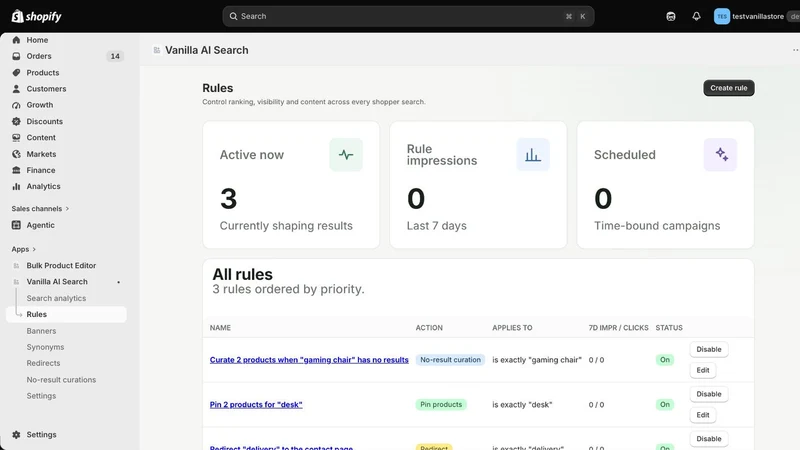Click the 7D IMPR / CLICKS column header
This screenshot has height=450, width=800.
(618, 328)
